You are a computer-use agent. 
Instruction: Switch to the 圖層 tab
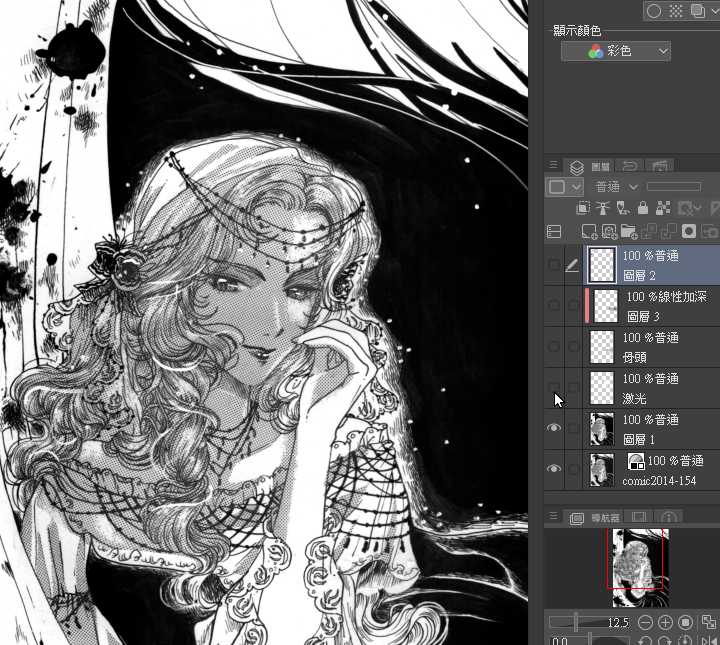590,166
